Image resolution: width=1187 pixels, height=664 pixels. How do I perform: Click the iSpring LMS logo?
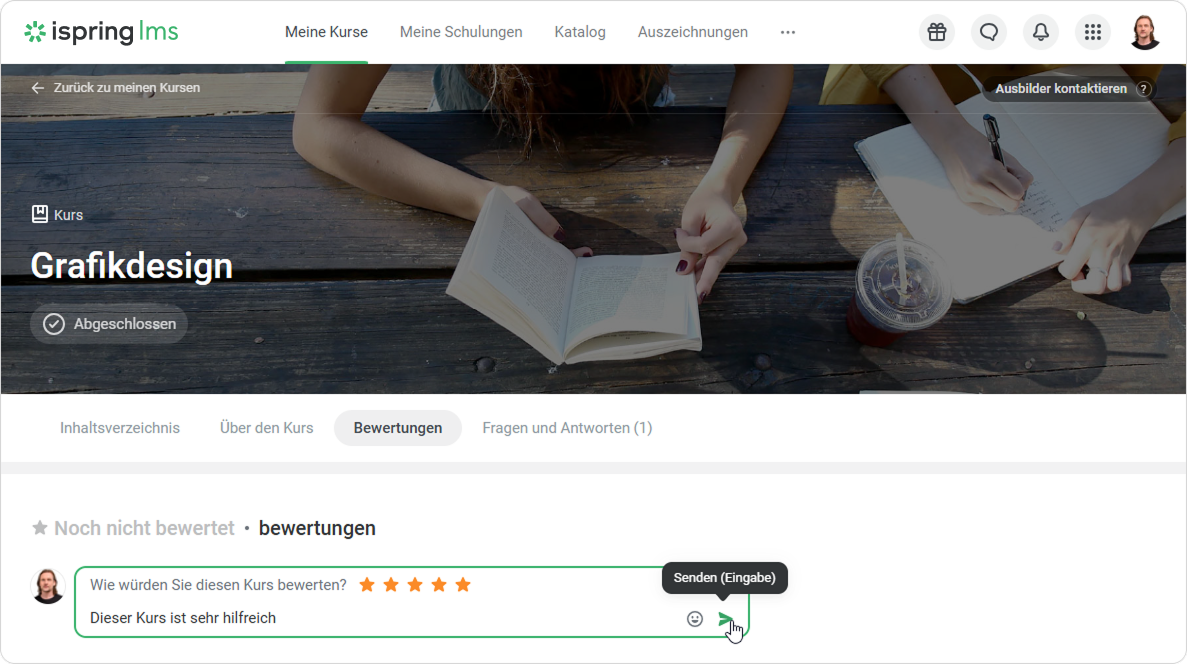tap(101, 32)
